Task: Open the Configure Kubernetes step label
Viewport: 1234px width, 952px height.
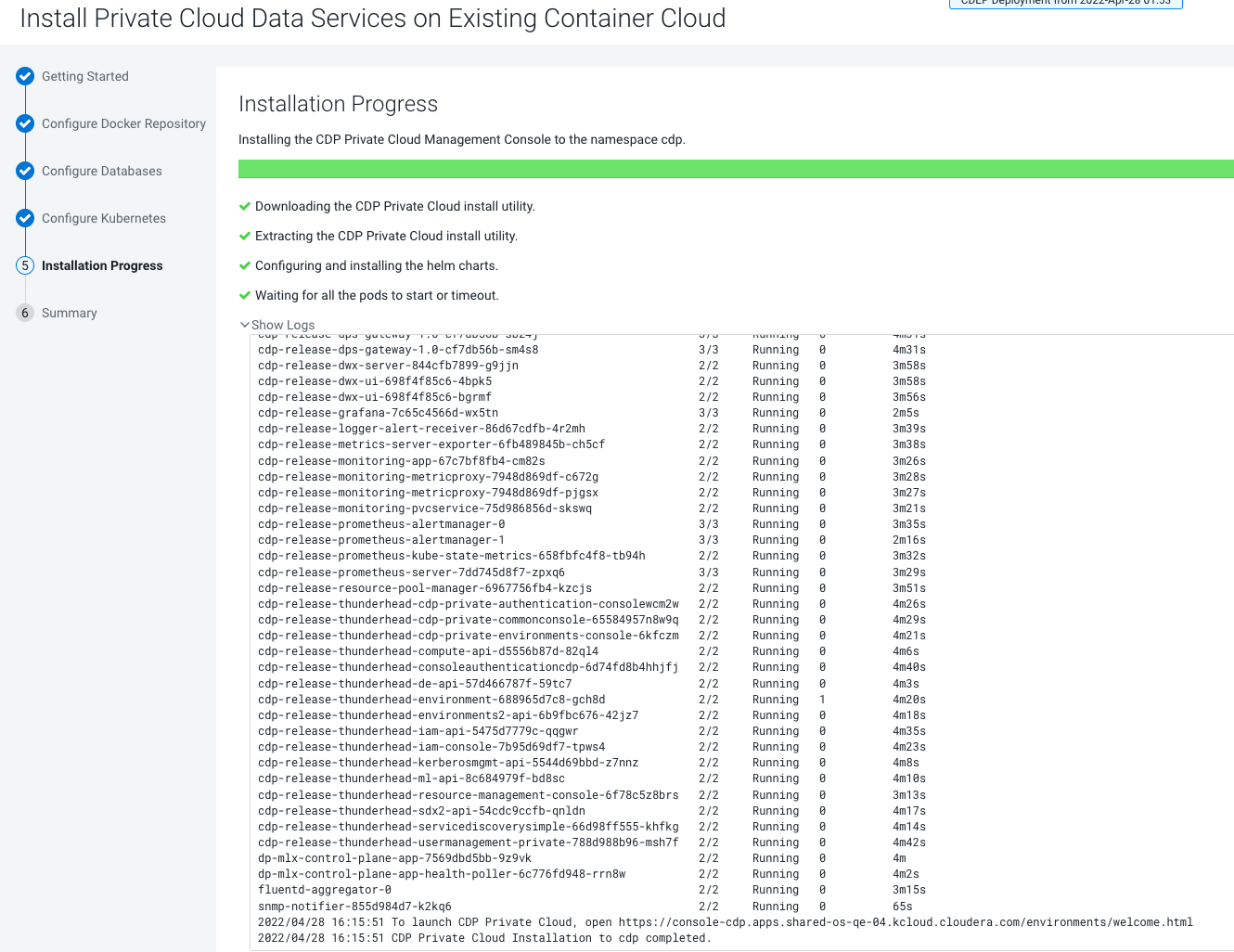Action: pos(104,218)
